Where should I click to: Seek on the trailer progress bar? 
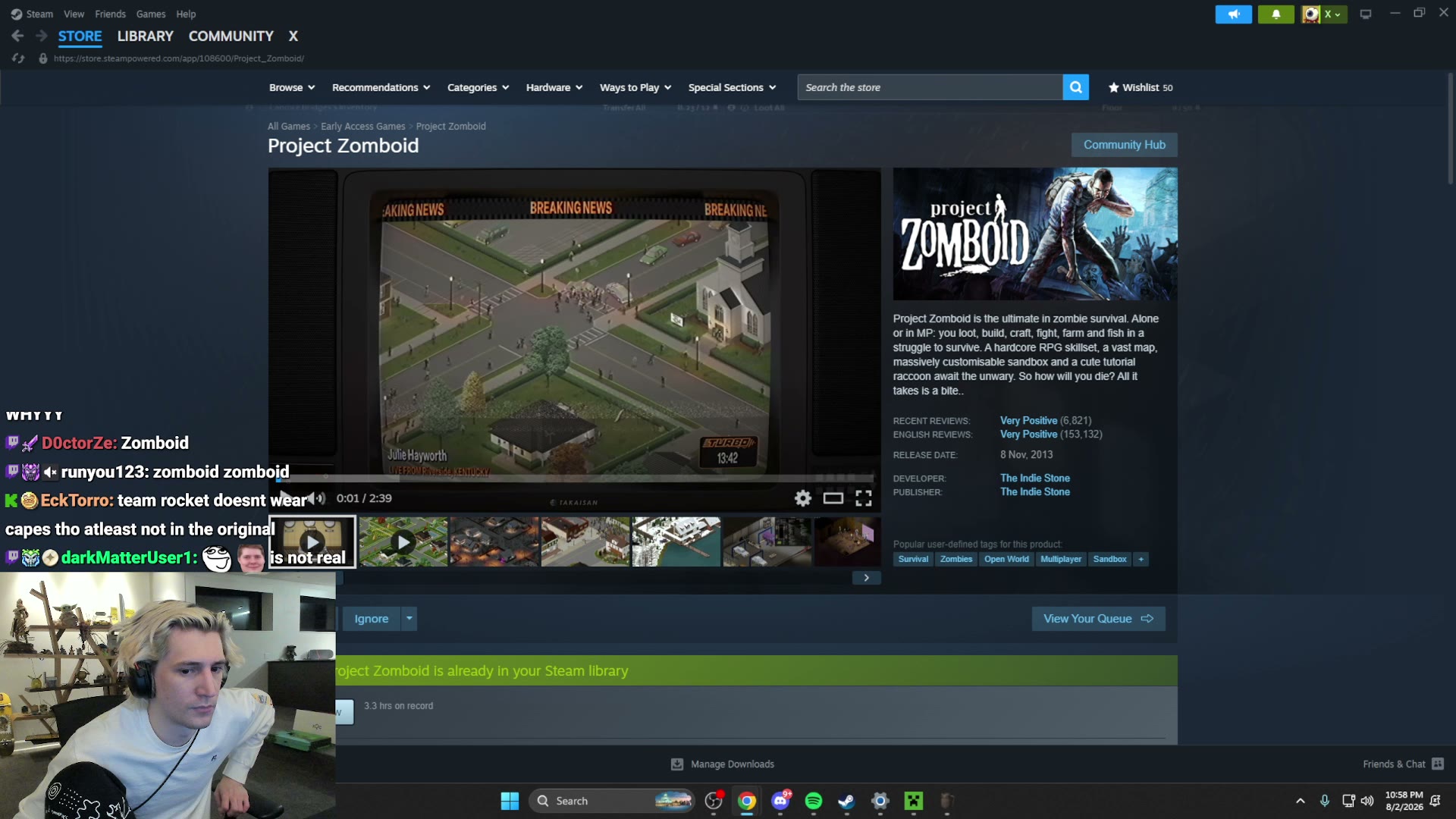(575, 479)
